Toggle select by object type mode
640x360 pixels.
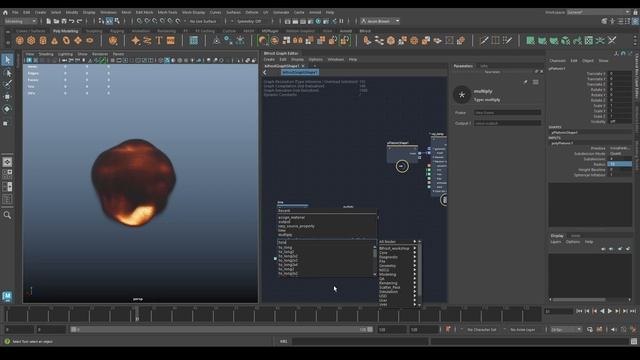pos(109,21)
